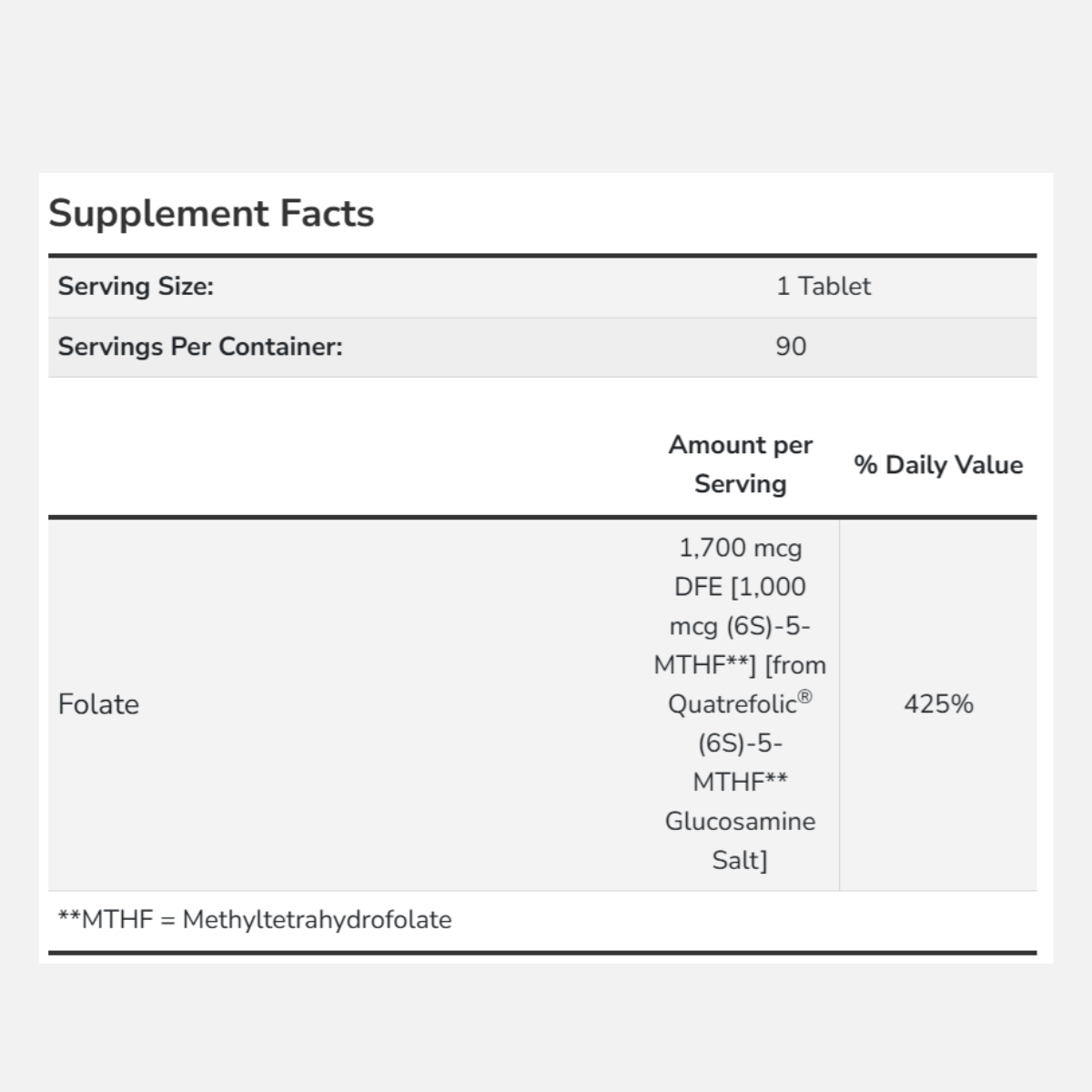Click the MTHF**] [from text line
This screenshot has width=1092, height=1092.
tap(740, 665)
